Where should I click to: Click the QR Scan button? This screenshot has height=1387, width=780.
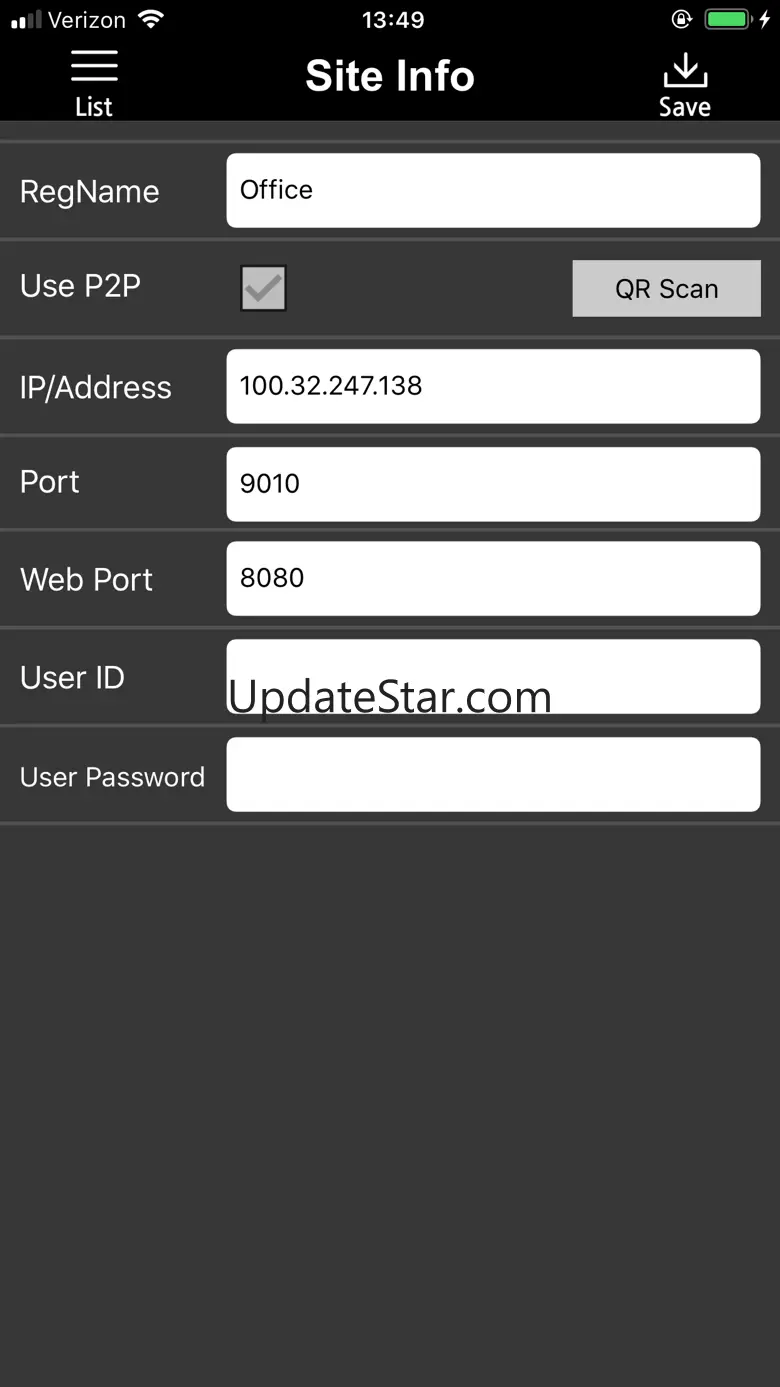(x=666, y=289)
